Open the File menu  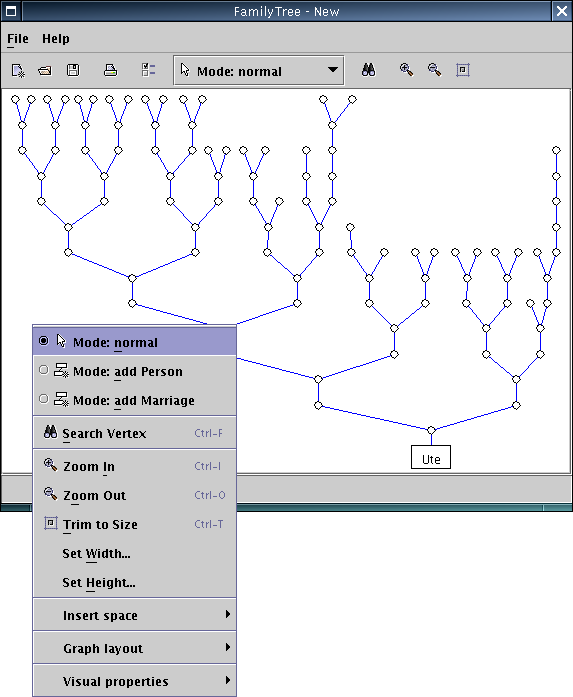(18, 39)
